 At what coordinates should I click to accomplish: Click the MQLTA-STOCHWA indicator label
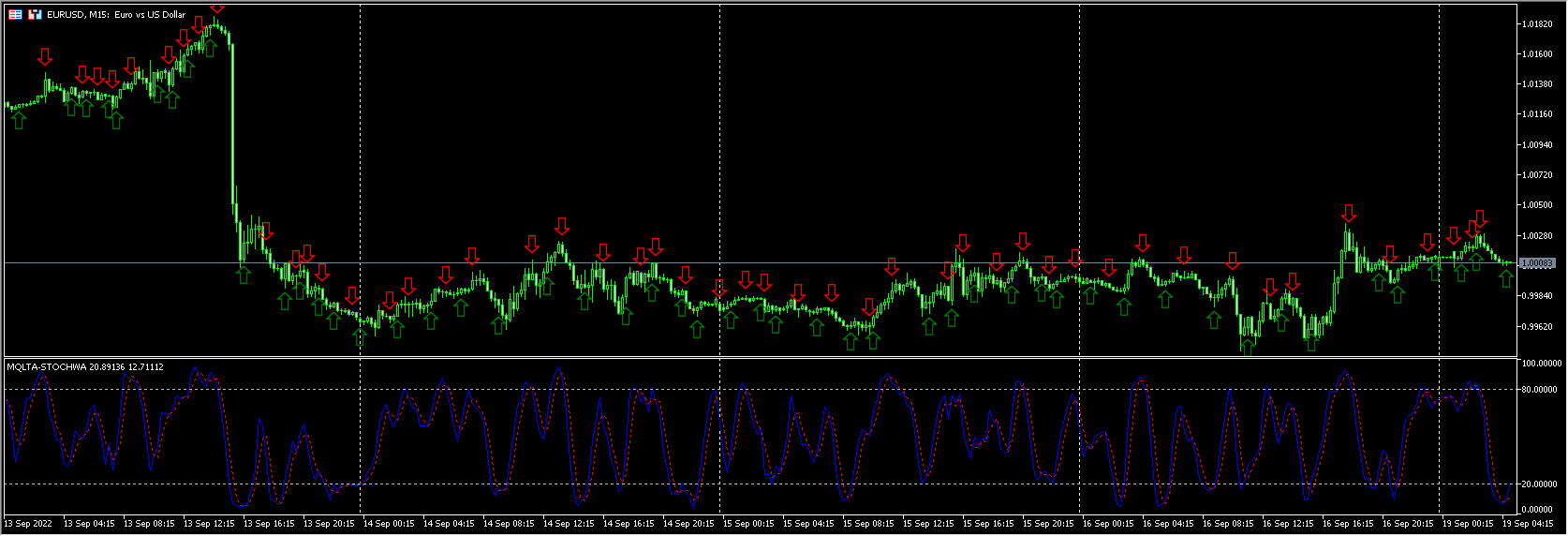(x=84, y=366)
